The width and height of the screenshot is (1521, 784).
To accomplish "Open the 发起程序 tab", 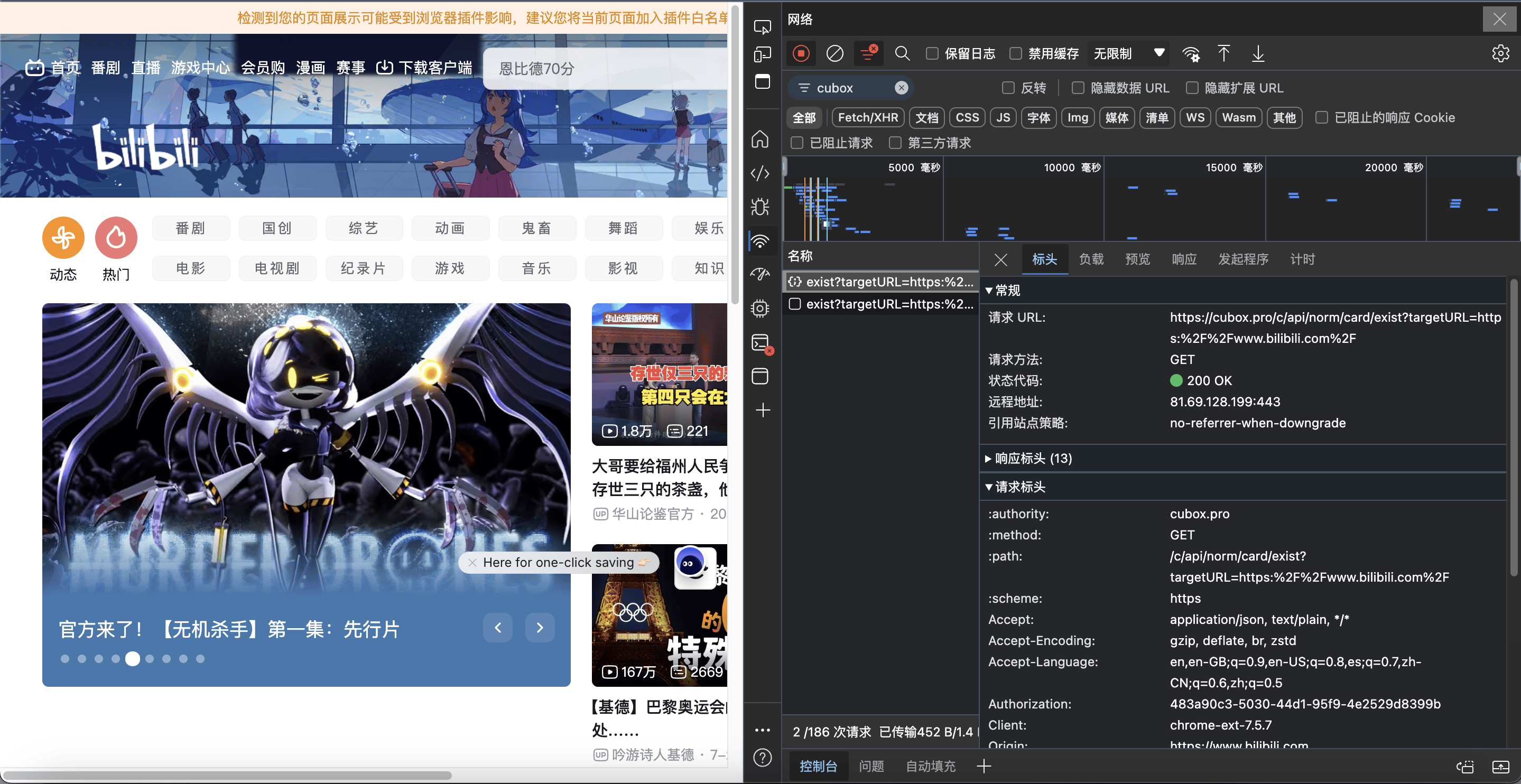I will pyautogui.click(x=1244, y=259).
